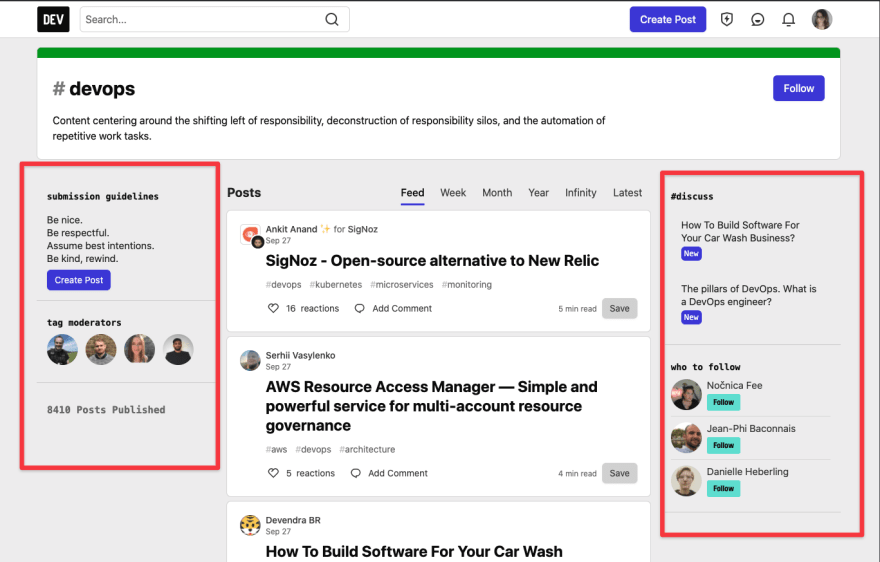This screenshot has height=562, width=880.
Task: Follow Danielle Heberling
Action: point(723,488)
